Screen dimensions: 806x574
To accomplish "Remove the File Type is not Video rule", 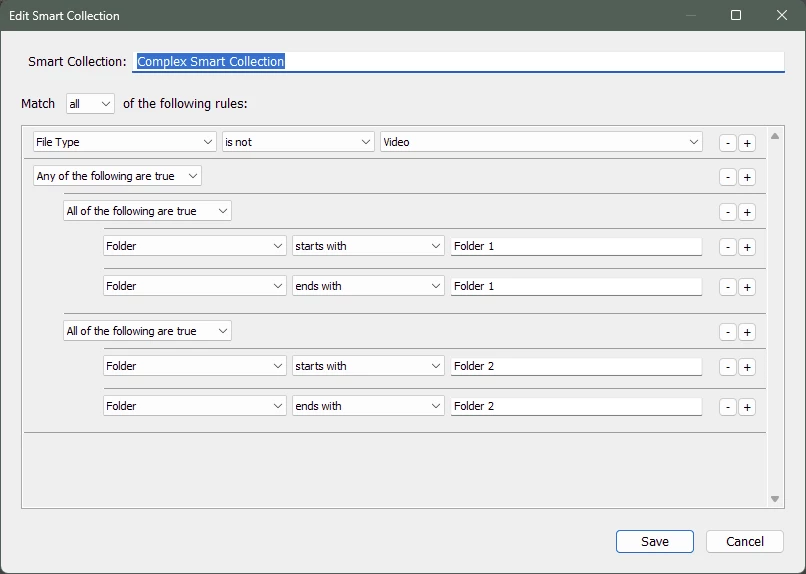I will click(x=727, y=143).
